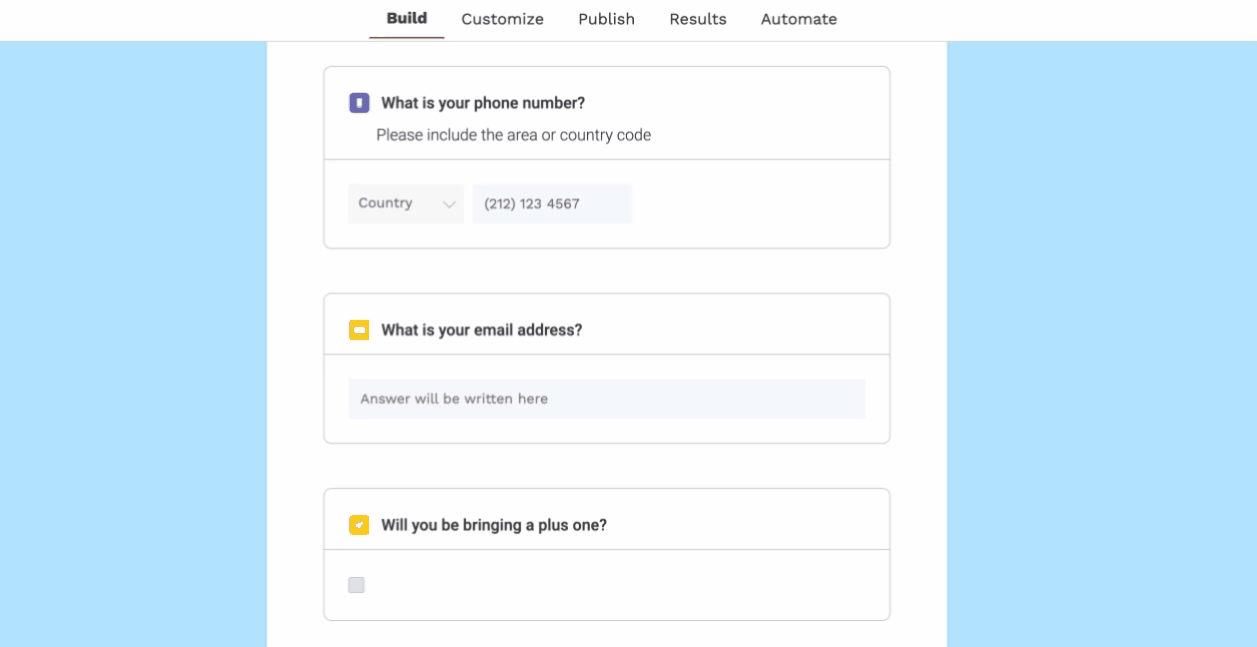This screenshot has height=647, width=1257.
Task: Select the 'What is your email address?' title
Action: click(481, 330)
